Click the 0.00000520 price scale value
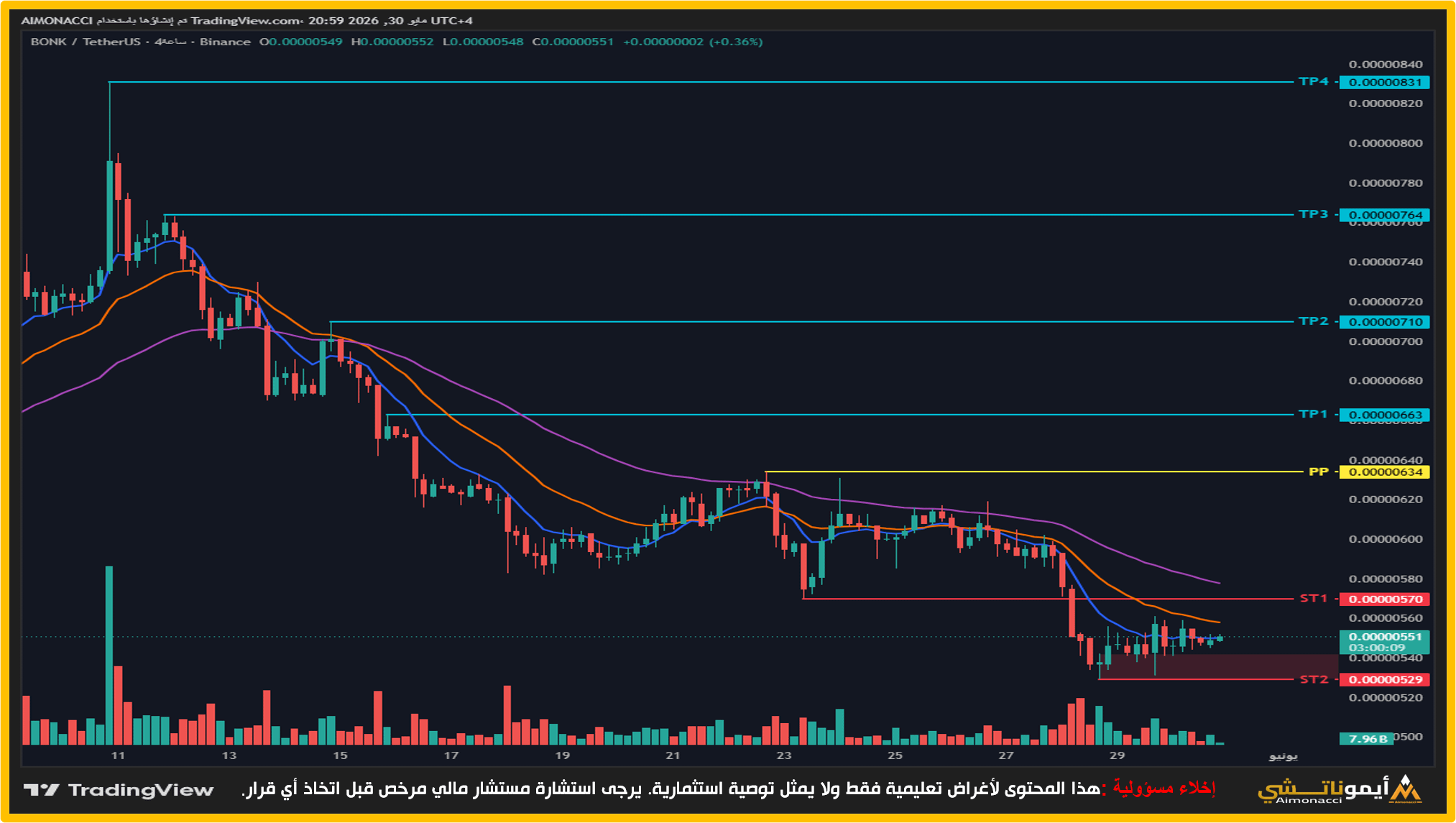The height and width of the screenshot is (823, 1456). 1386,697
